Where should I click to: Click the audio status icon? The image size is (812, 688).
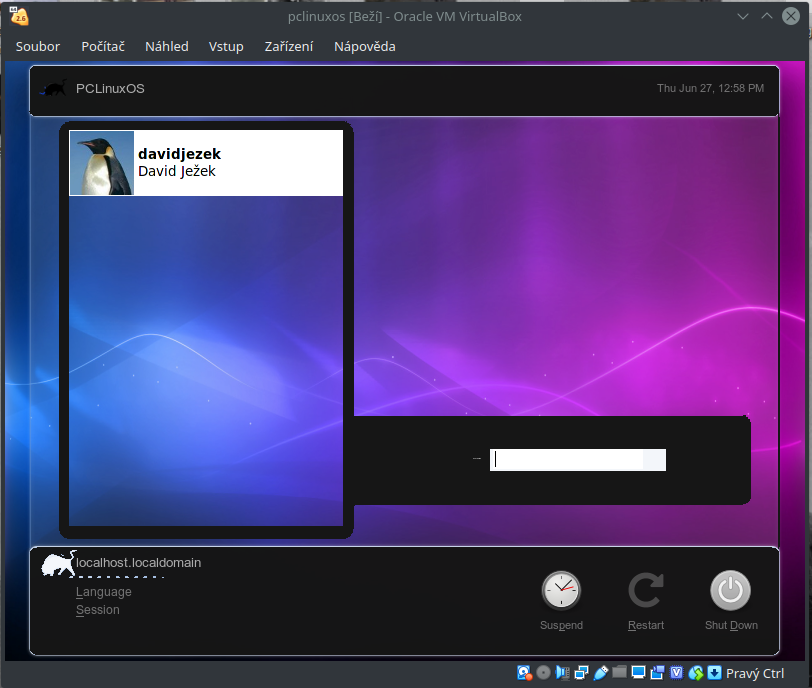click(x=561, y=672)
